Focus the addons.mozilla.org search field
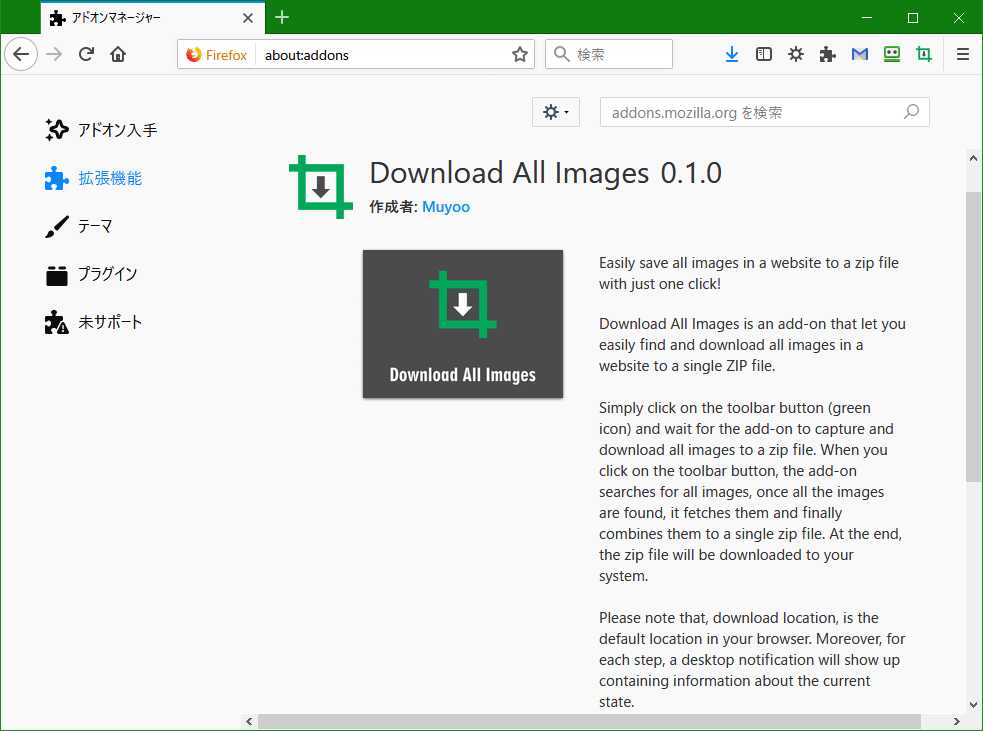 (x=764, y=112)
